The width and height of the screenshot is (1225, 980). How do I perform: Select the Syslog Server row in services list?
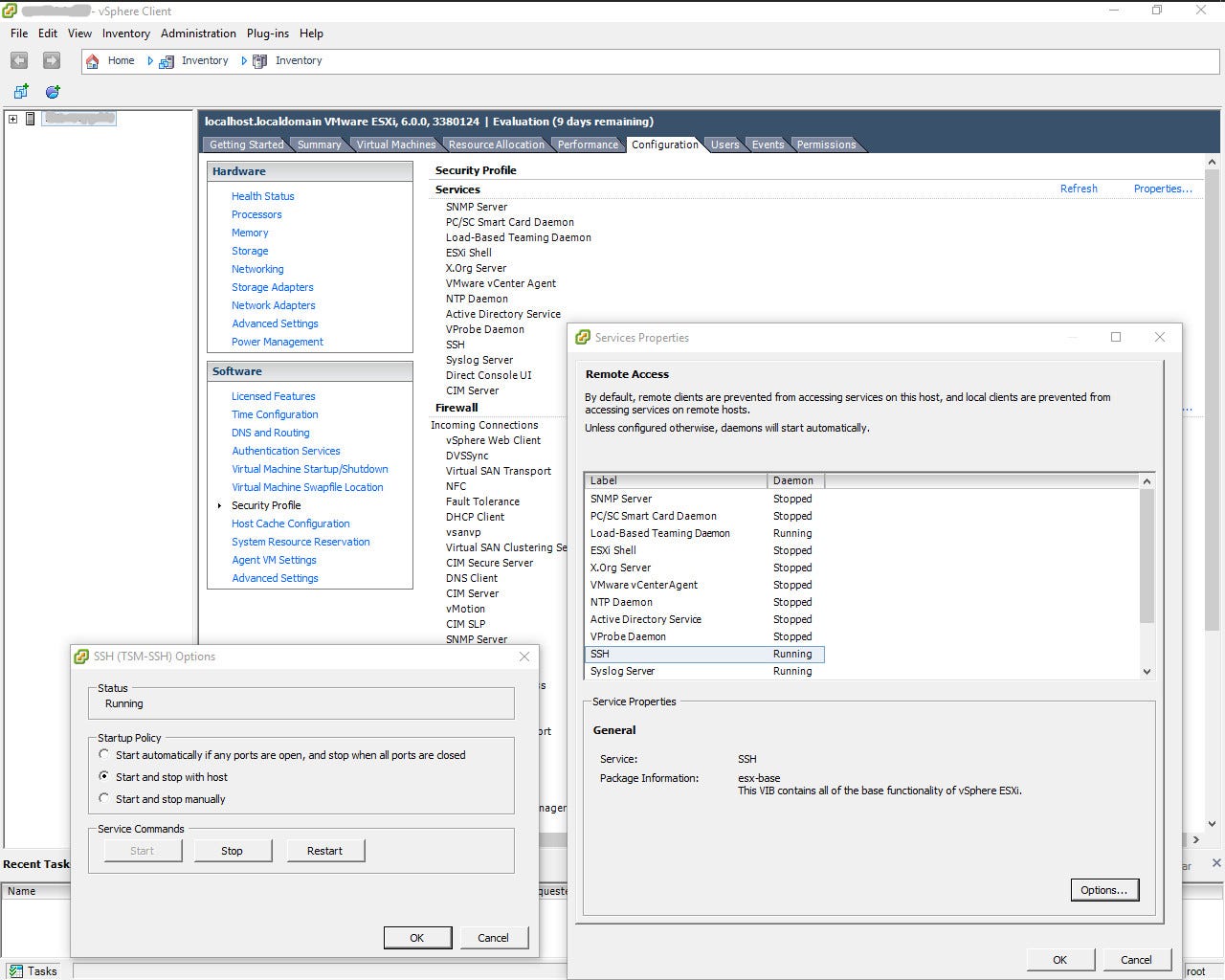pos(704,671)
